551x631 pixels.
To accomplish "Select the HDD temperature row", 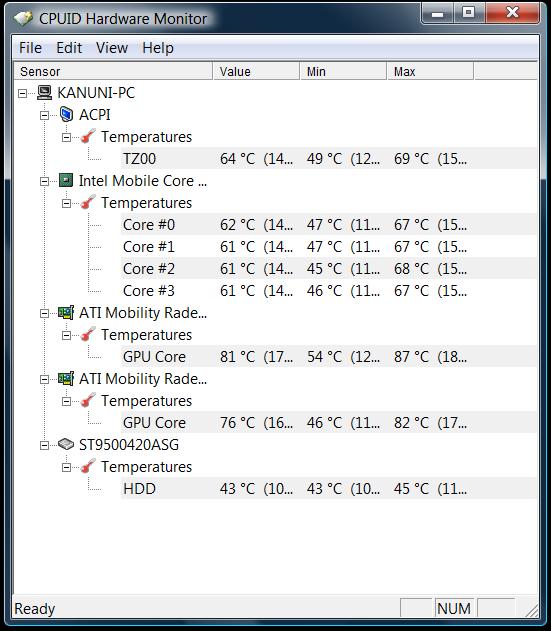I will [x=328, y=488].
